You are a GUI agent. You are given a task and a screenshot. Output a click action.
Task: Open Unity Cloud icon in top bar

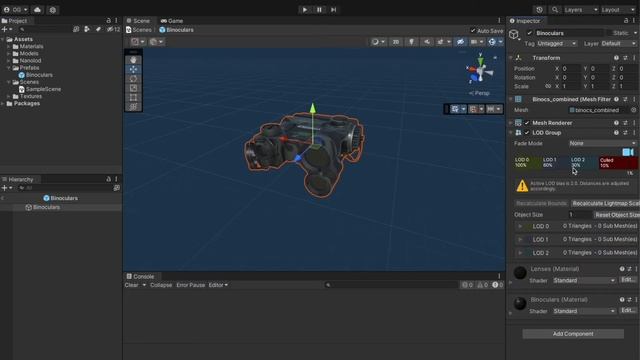[38, 10]
